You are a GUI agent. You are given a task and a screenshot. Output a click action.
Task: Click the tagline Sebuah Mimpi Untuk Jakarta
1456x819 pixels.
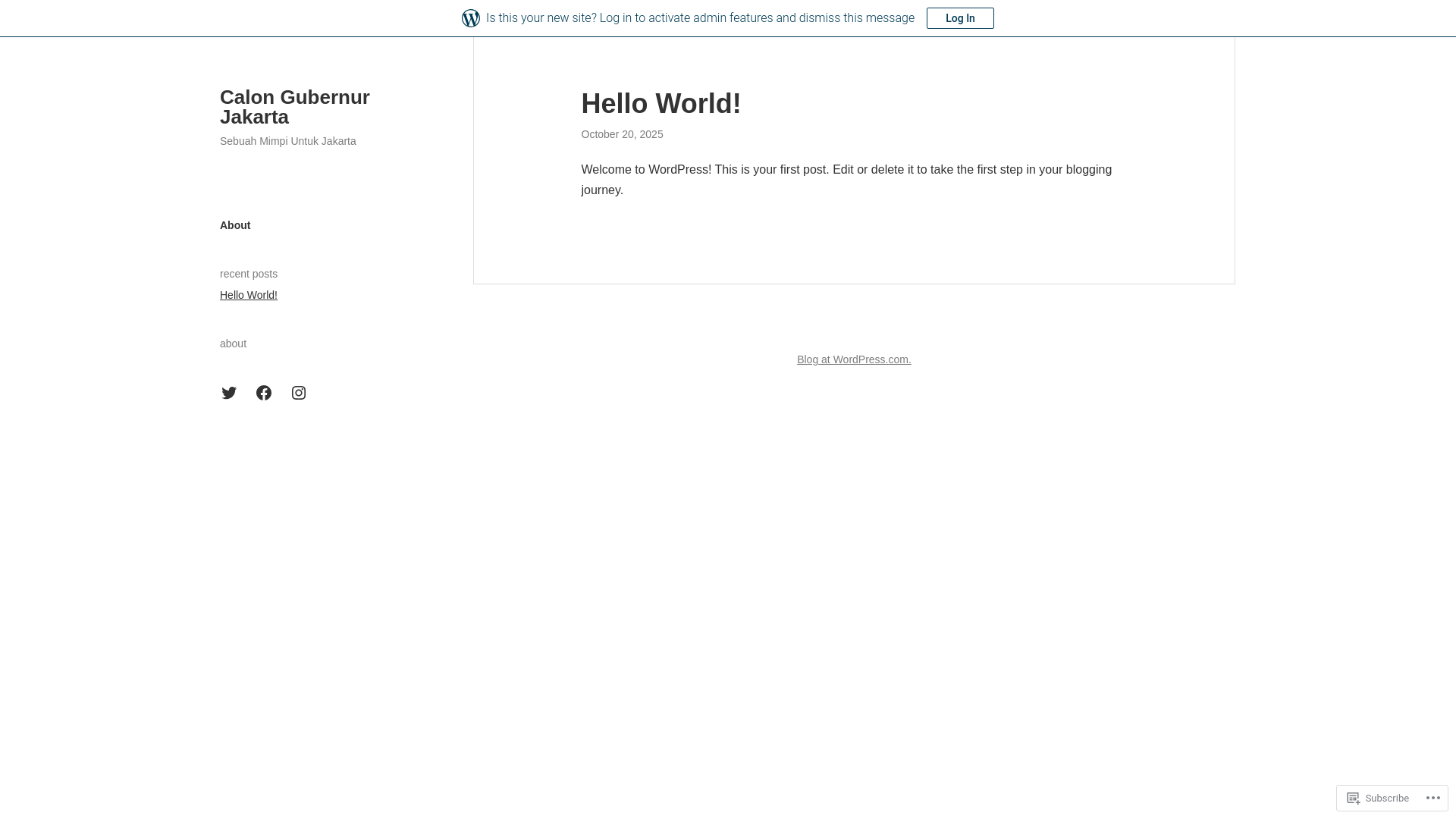(x=287, y=141)
